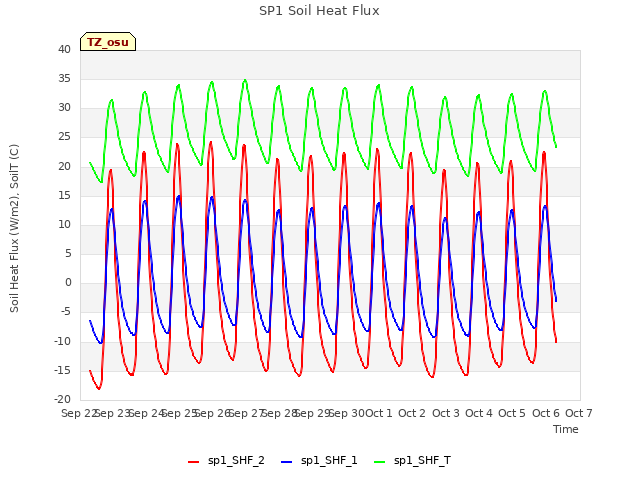Click the y-axis tick value 10
The image size is (640, 480).
pyautogui.click(x=64, y=224)
